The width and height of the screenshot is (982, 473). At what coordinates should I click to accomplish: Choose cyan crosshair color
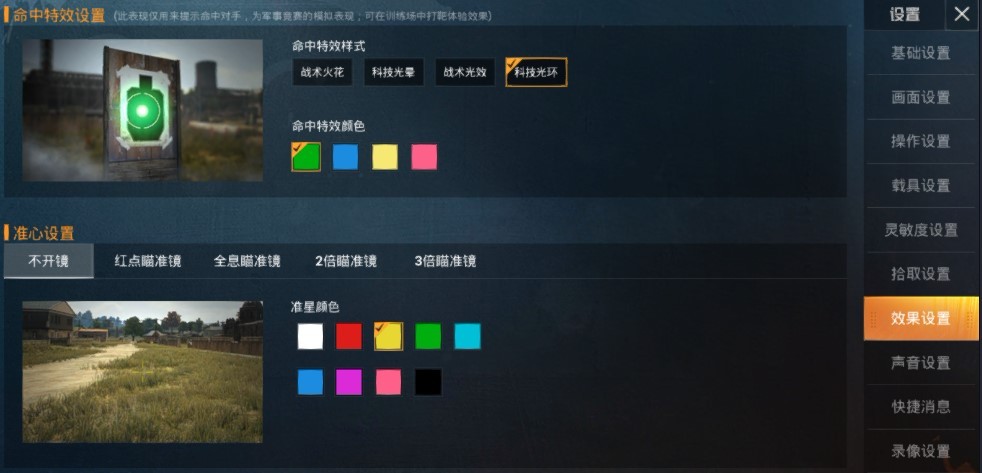[467, 336]
